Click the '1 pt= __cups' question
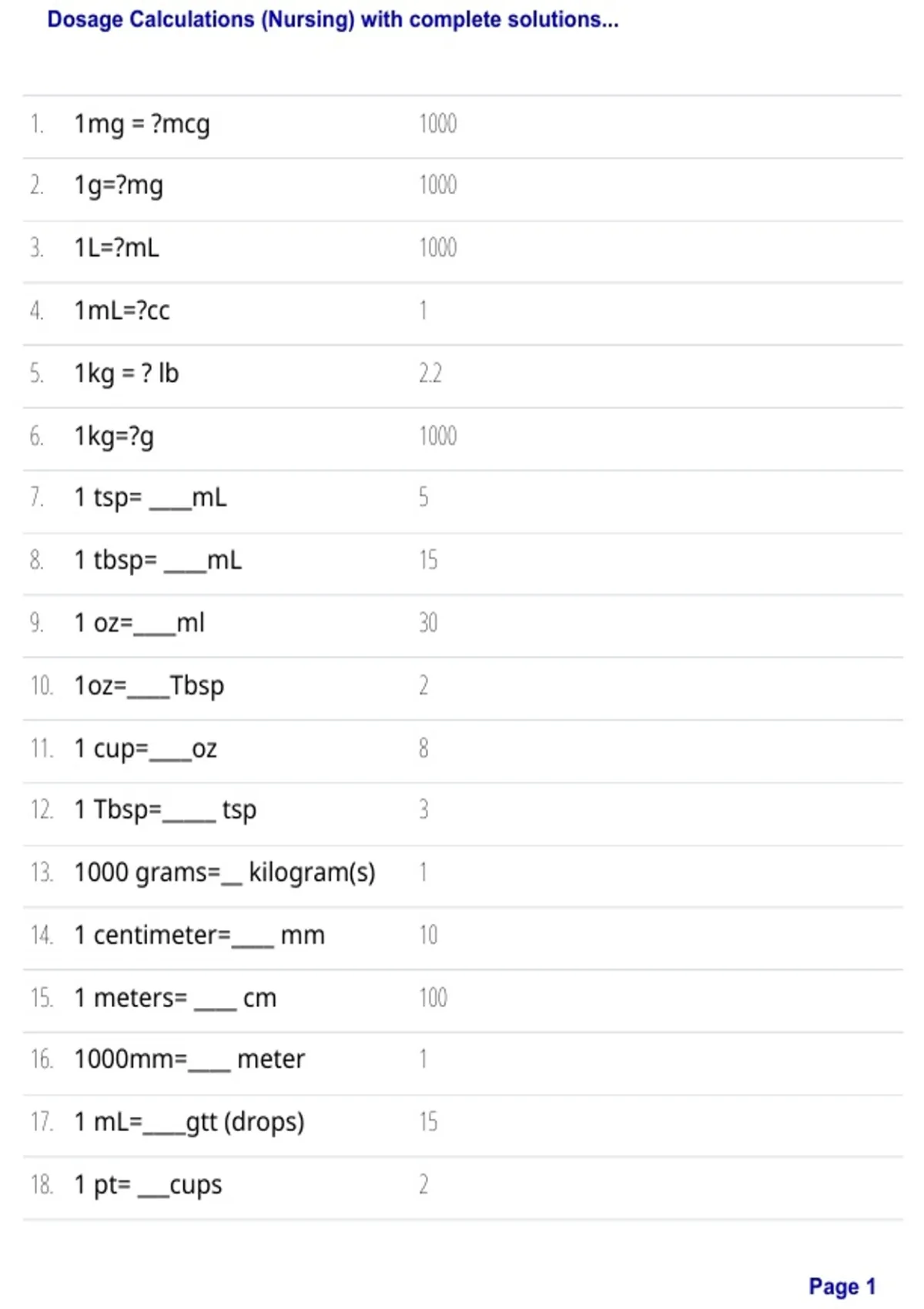The width and height of the screenshot is (924, 1309). [x=148, y=1185]
